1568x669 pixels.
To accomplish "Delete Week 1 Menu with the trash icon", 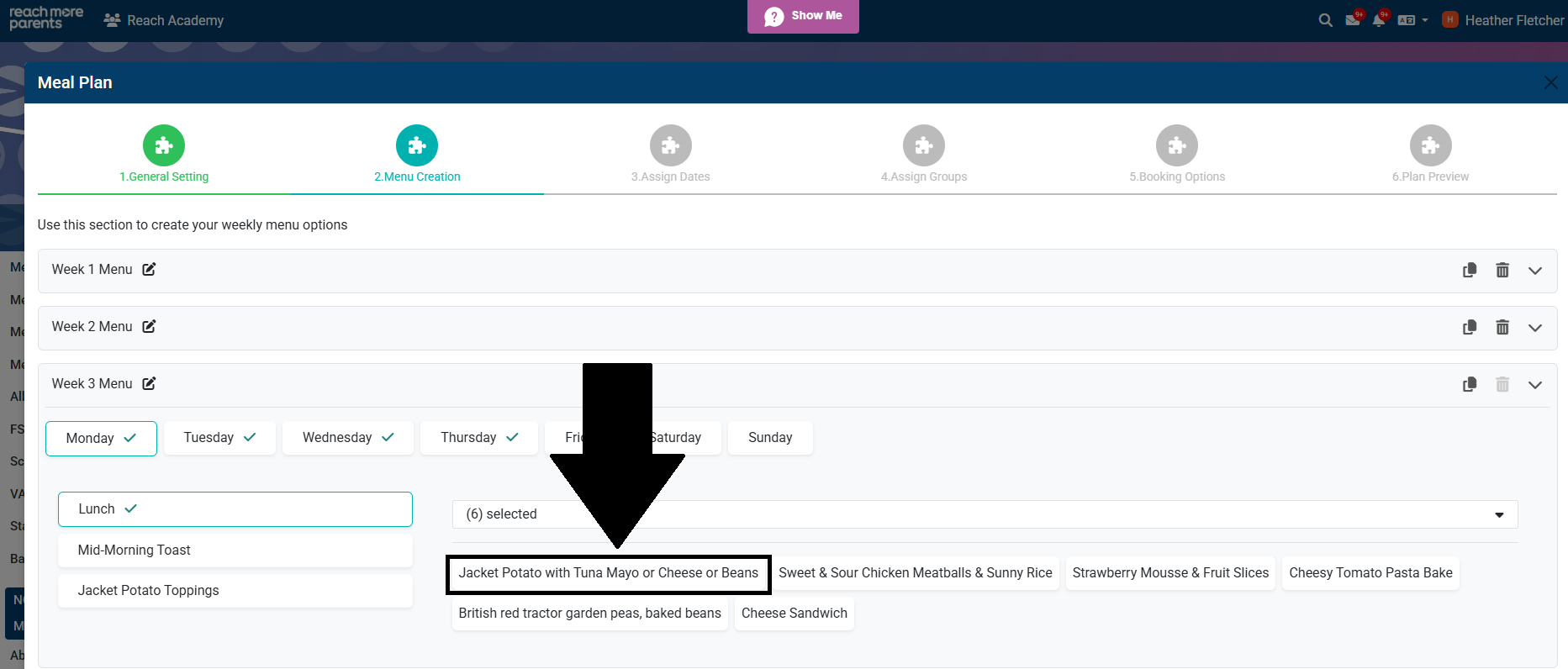I will [1502, 270].
